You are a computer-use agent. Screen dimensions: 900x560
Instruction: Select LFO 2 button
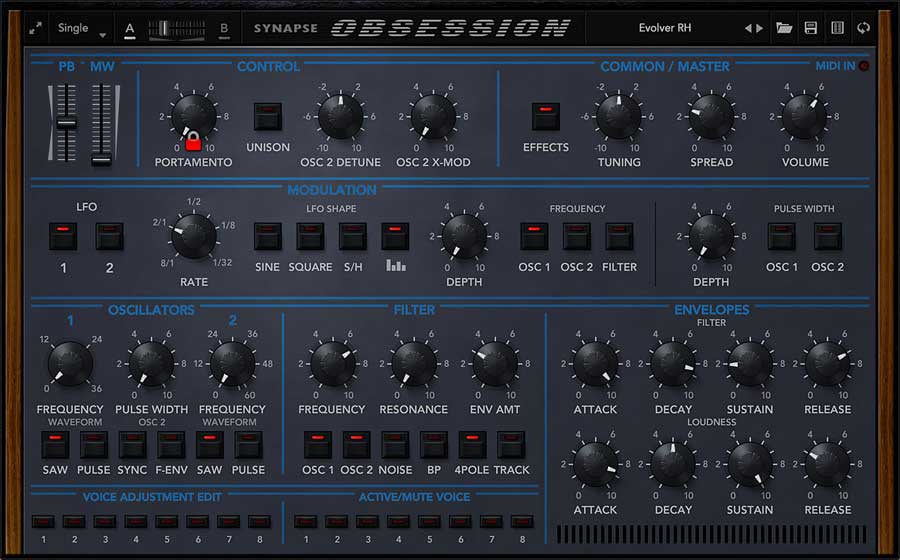tap(110, 236)
